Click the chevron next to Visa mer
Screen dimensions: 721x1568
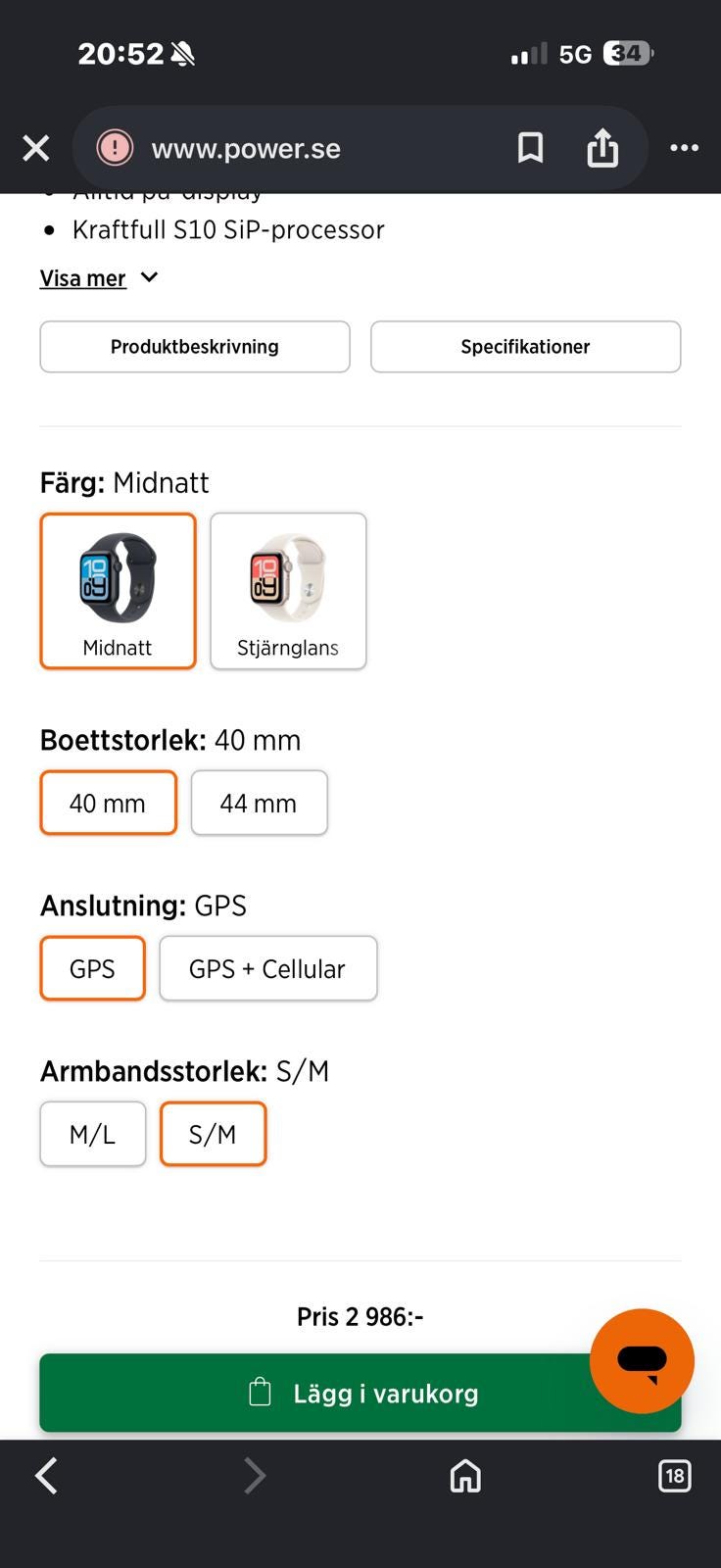149,277
